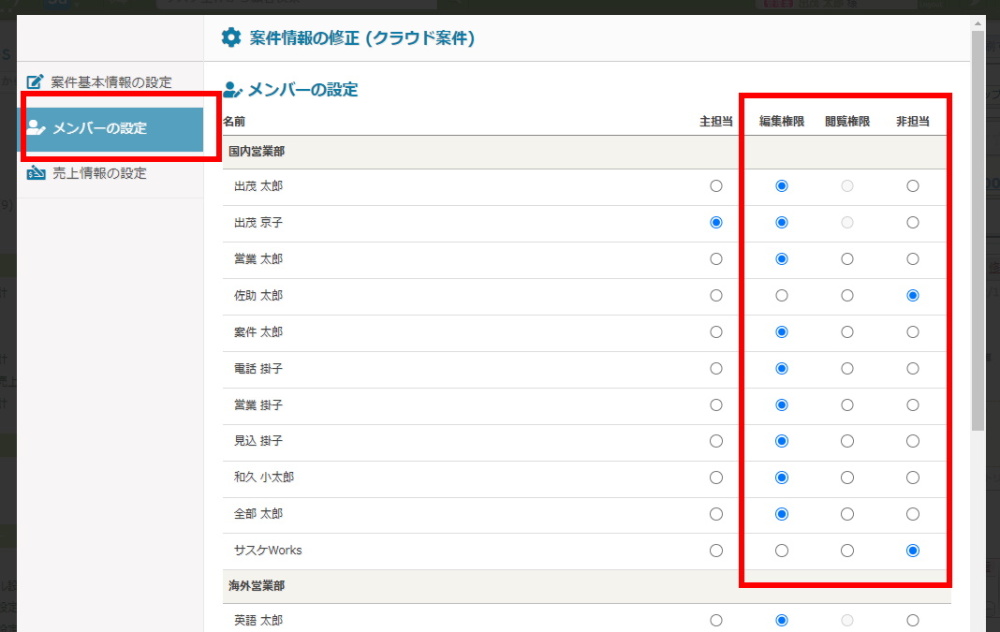Open the 案件基本情報の設定 tab
Screen dimensions: 1000x632
tap(110, 82)
